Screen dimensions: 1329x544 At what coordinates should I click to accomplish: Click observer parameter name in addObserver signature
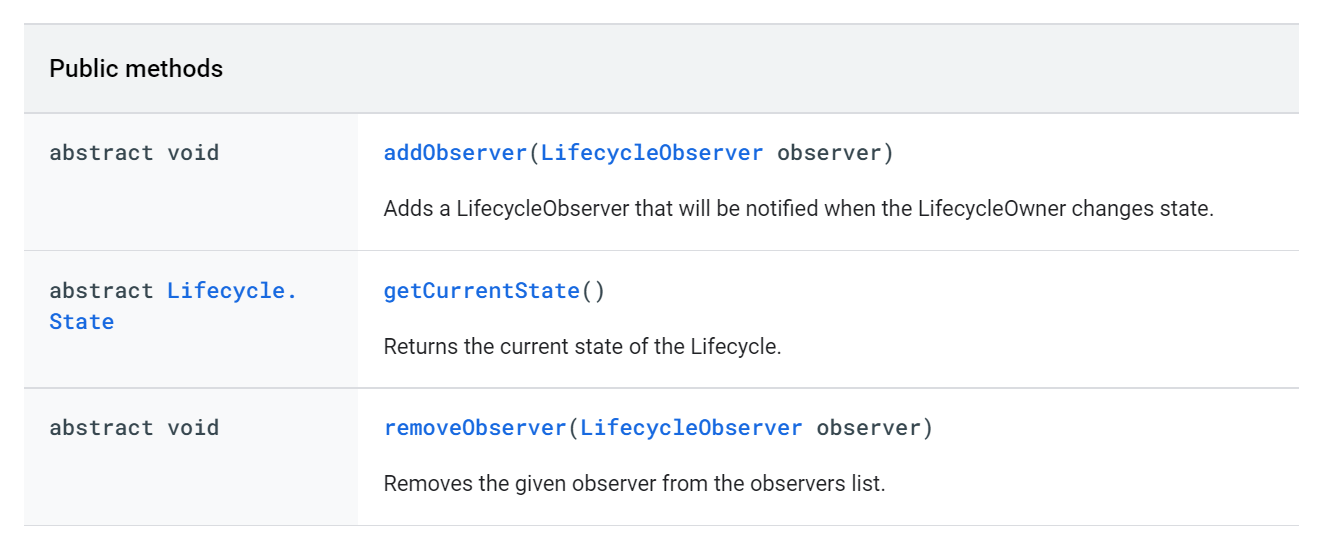tap(829, 153)
